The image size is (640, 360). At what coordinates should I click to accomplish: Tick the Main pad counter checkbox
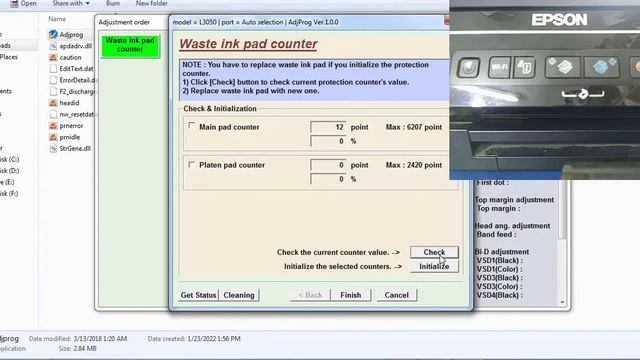tap(191, 126)
